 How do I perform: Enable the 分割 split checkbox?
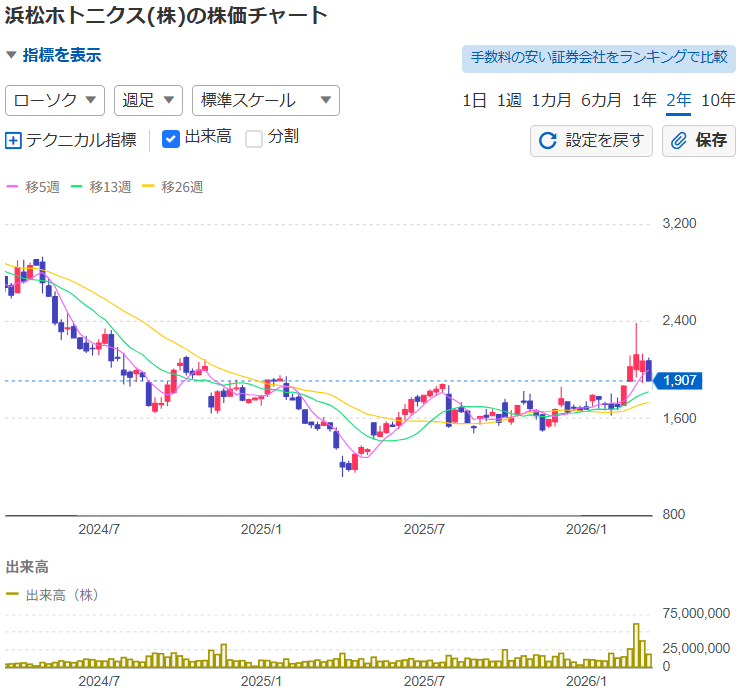pos(254,138)
